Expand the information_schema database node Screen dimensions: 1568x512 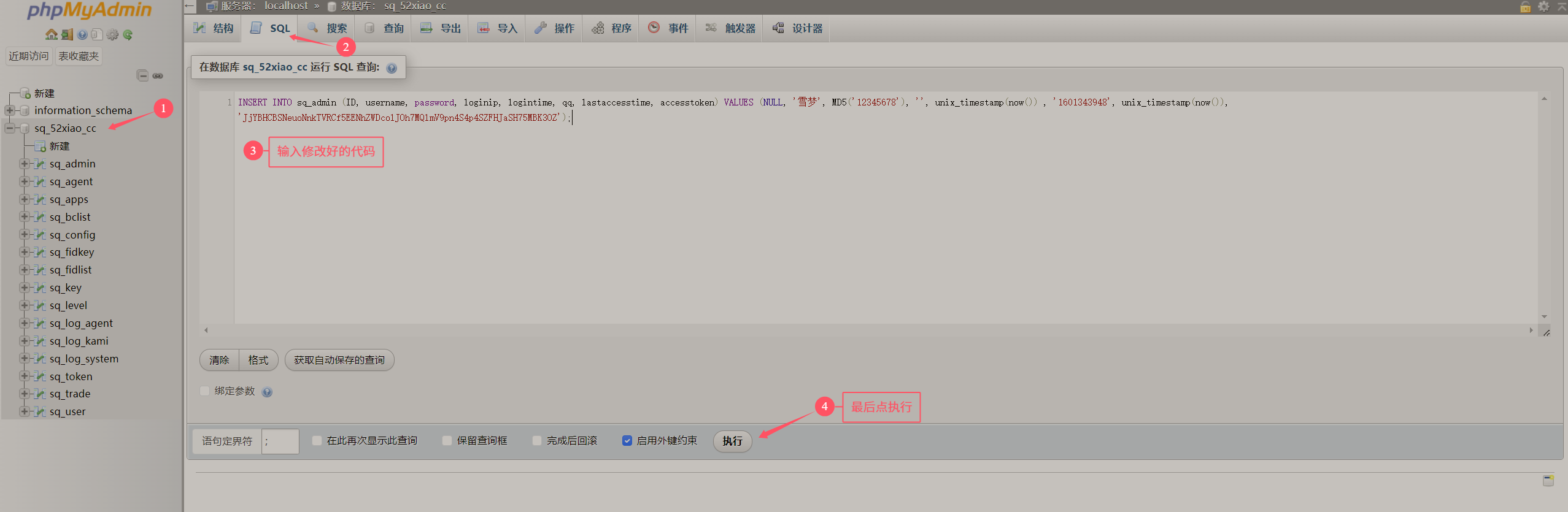tap(10, 110)
